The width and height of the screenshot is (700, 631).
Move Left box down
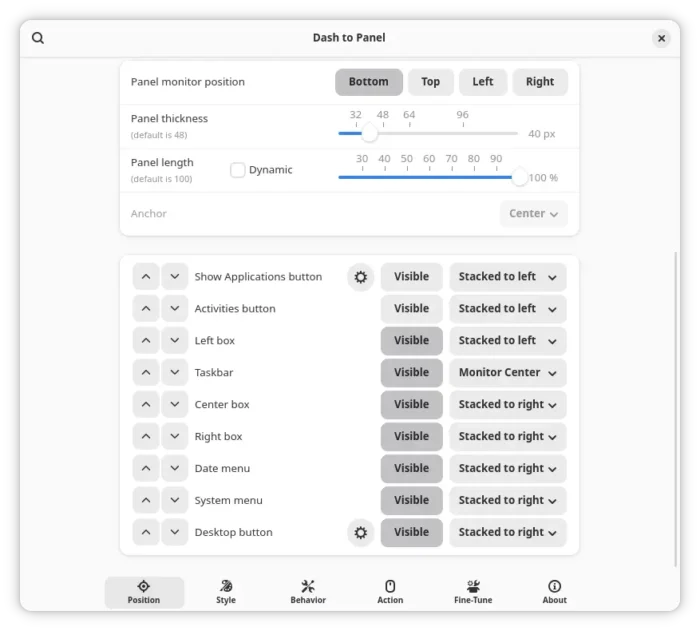click(175, 341)
